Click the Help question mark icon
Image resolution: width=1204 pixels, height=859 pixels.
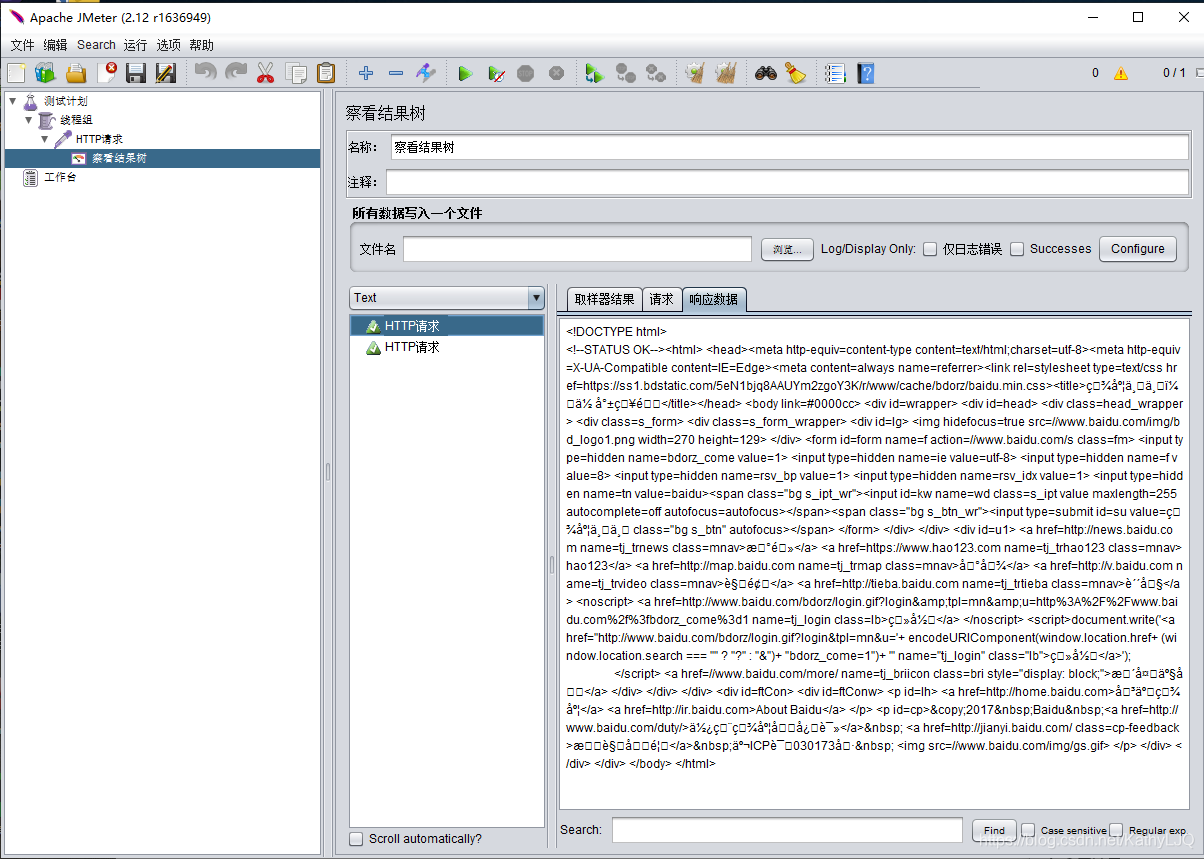[866, 73]
